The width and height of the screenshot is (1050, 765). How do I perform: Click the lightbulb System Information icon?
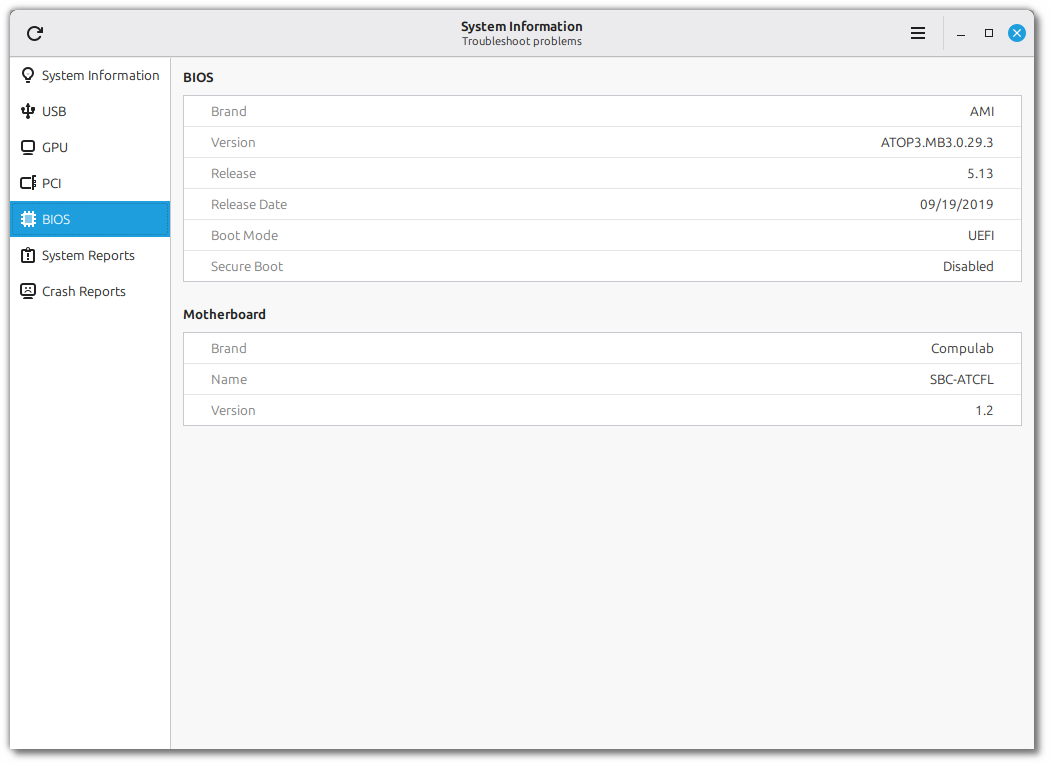[27, 75]
